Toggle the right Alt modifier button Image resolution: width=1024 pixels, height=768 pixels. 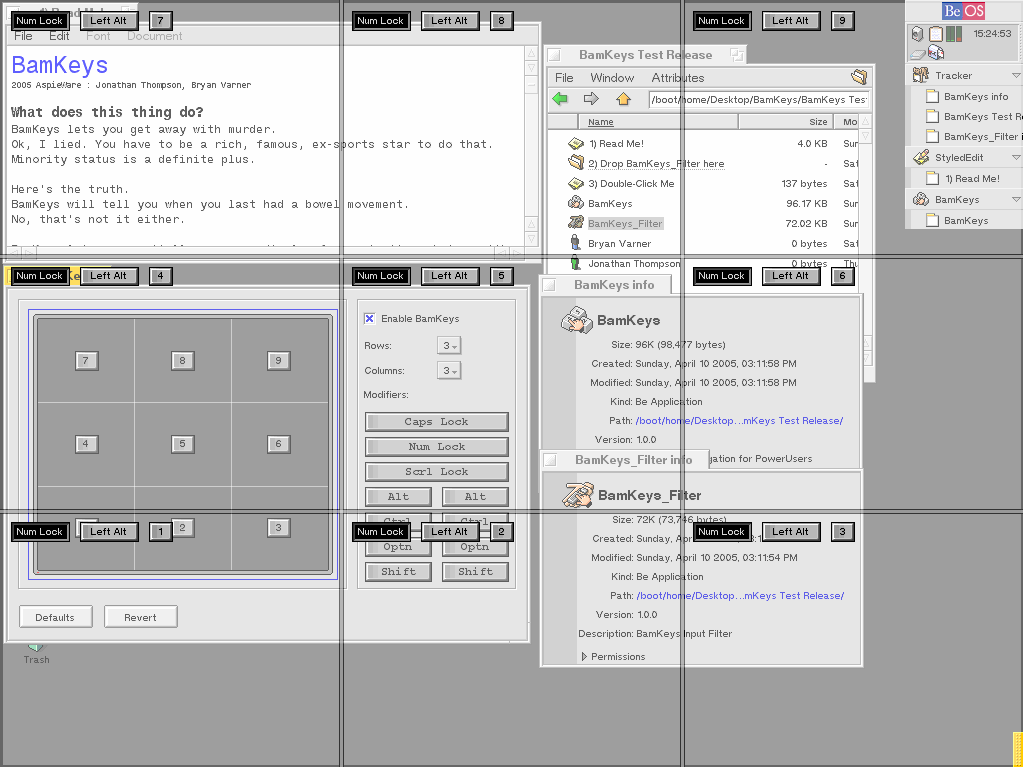[475, 496]
